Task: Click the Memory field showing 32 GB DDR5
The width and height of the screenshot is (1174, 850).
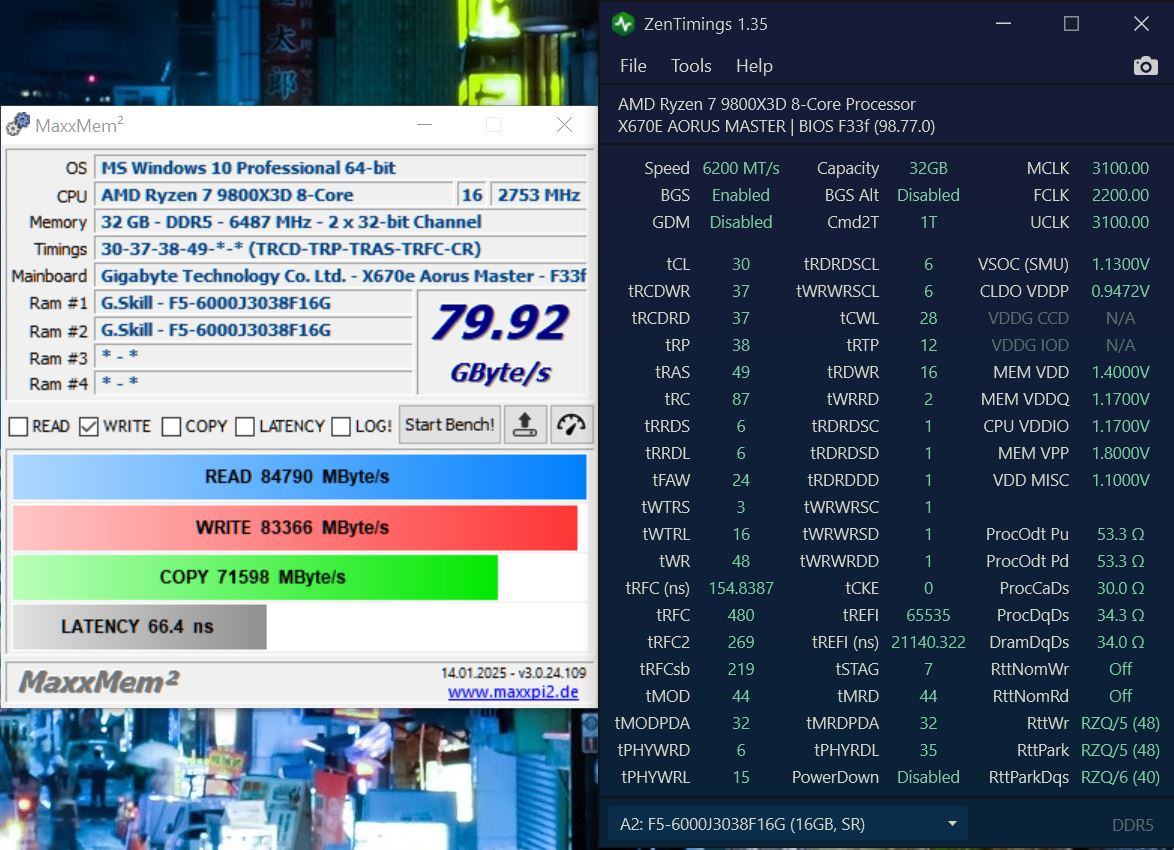Action: pyautogui.click(x=341, y=222)
